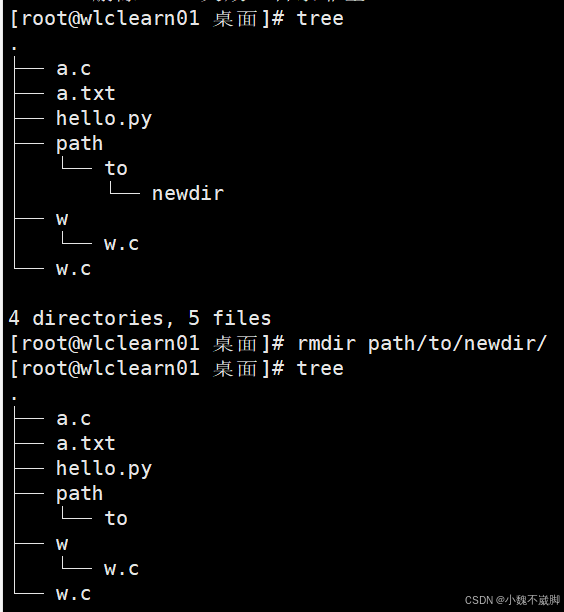Click nested w.c under w in first tree
The image size is (564, 612).
coord(121,244)
